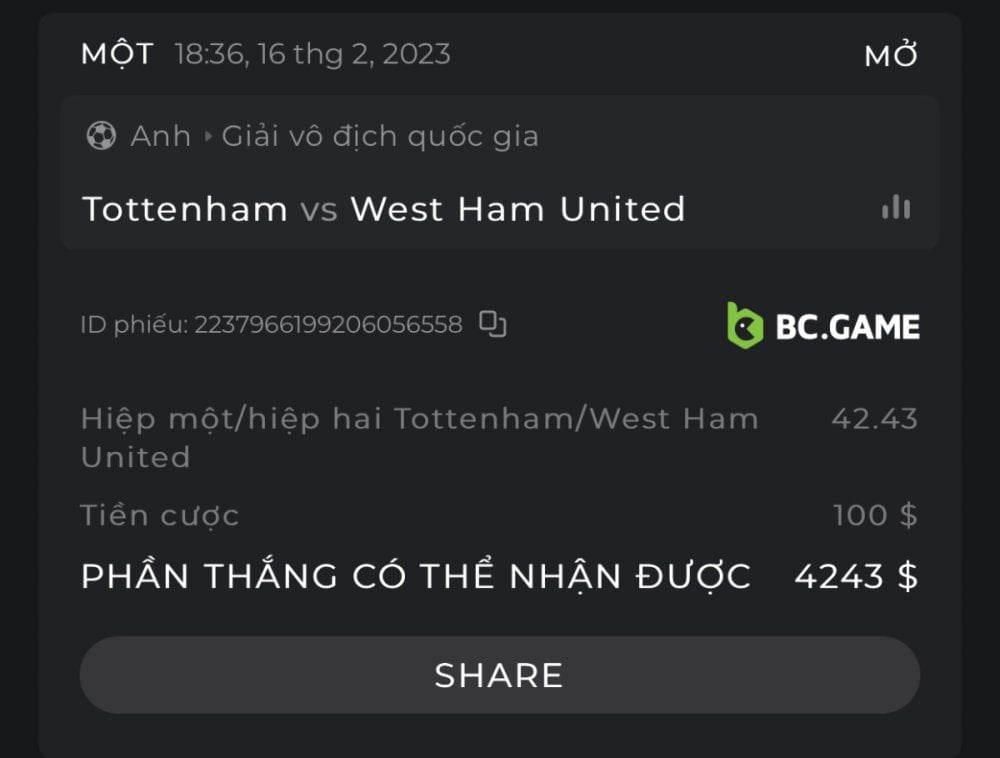Copy the ticket ID with copy icon

tap(493, 324)
